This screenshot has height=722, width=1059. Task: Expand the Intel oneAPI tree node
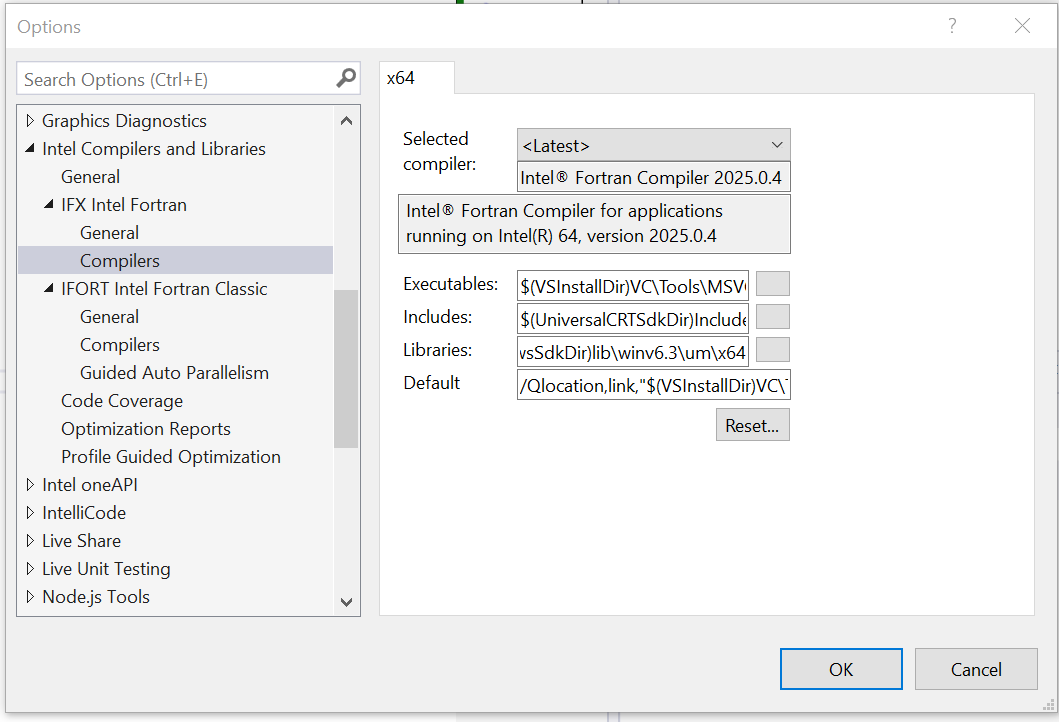coord(29,484)
